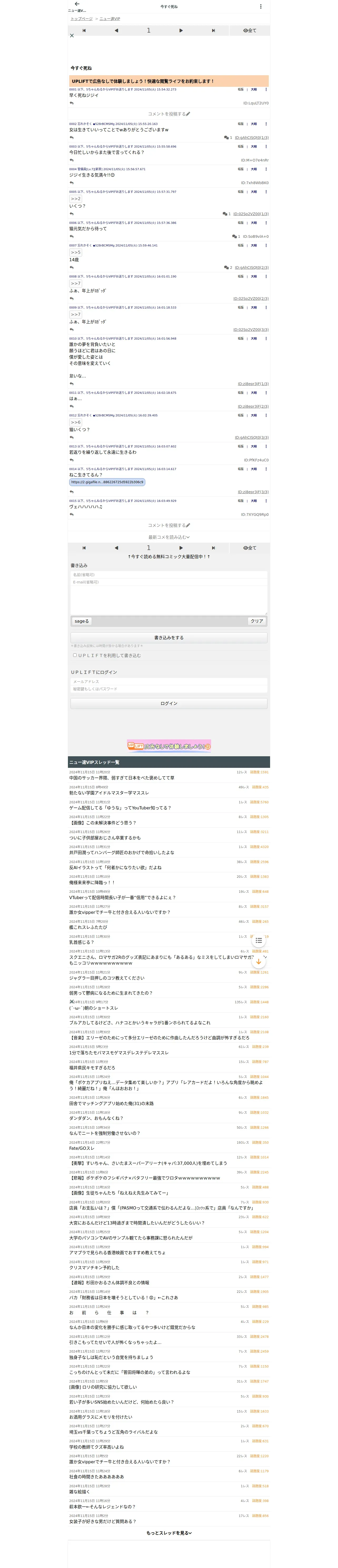338x1568 pixels.
Task: Go to previous page in bottom pager
Action: 116,548
